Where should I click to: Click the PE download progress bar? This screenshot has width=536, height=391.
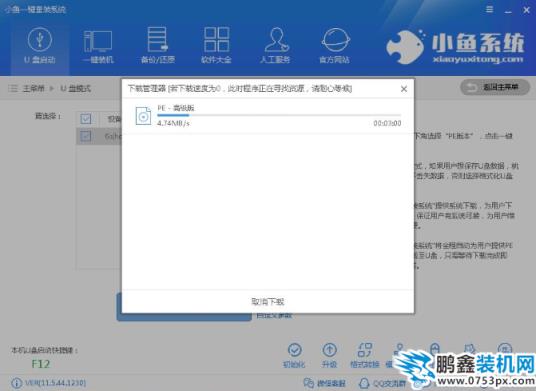point(279,116)
